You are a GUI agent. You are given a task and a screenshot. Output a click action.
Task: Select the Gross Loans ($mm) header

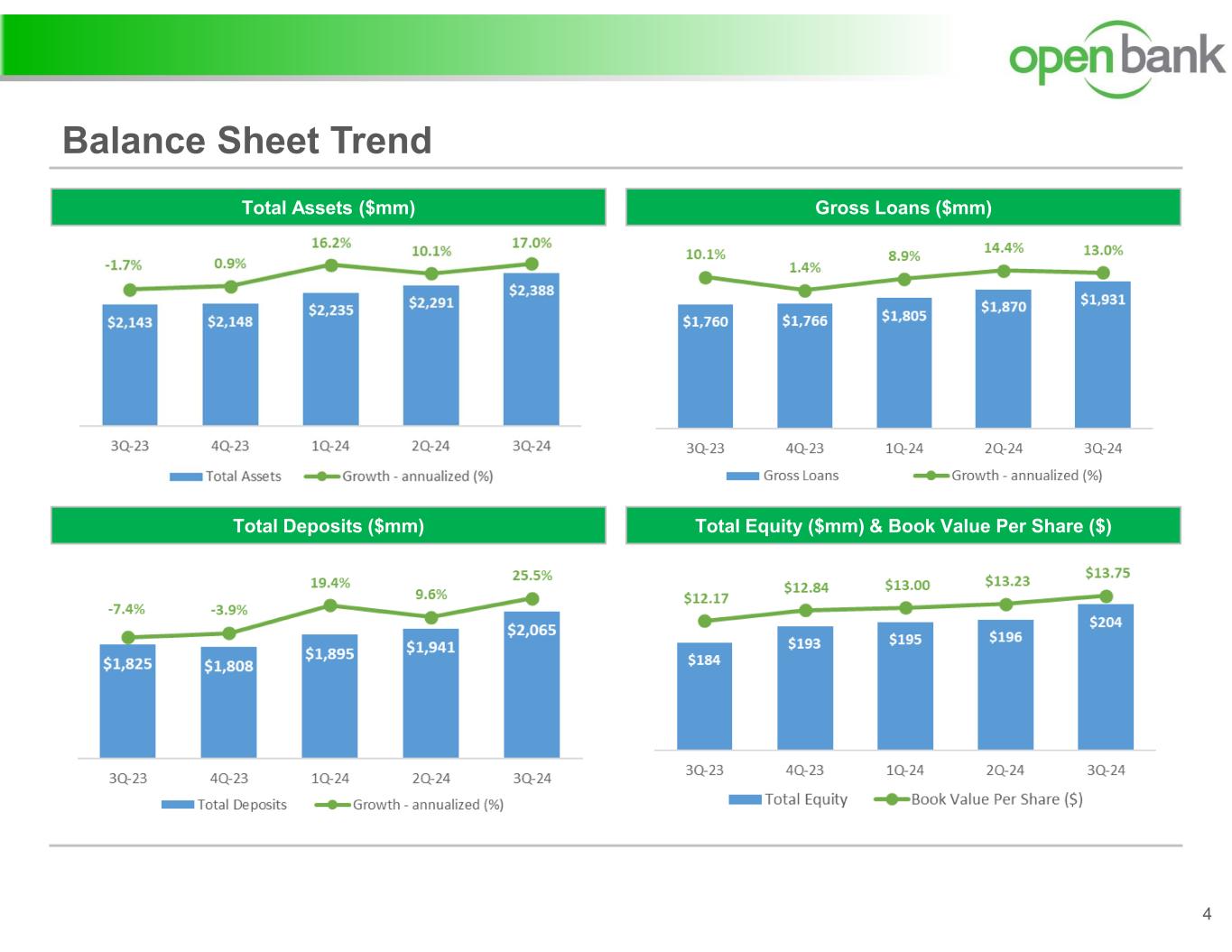pos(903,208)
